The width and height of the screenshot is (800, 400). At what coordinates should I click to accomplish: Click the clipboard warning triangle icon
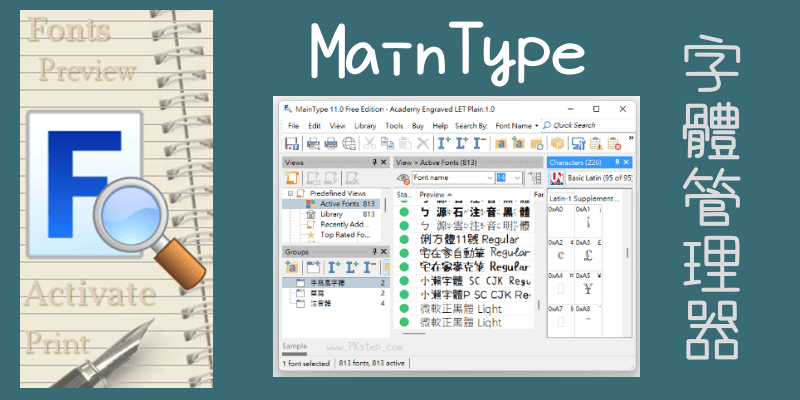tap(596, 143)
